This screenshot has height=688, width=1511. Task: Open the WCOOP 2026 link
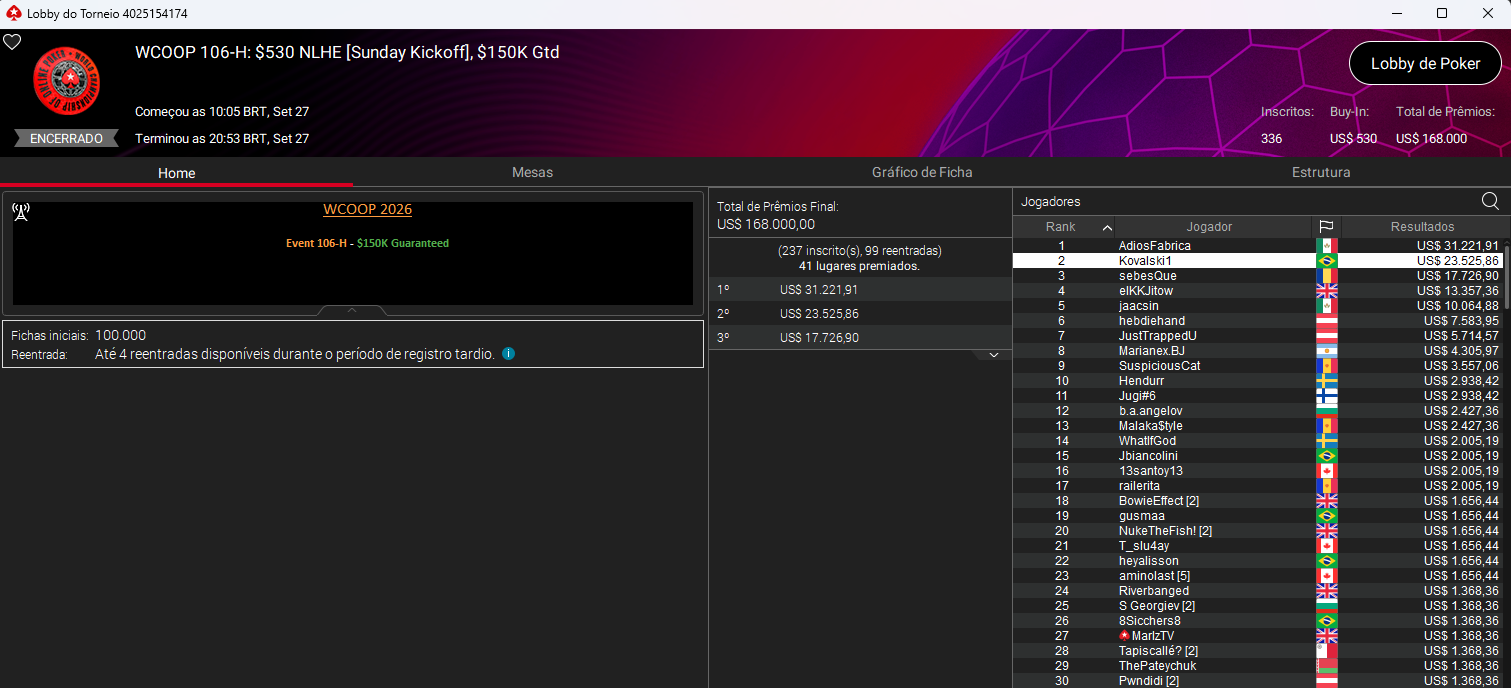coord(367,209)
